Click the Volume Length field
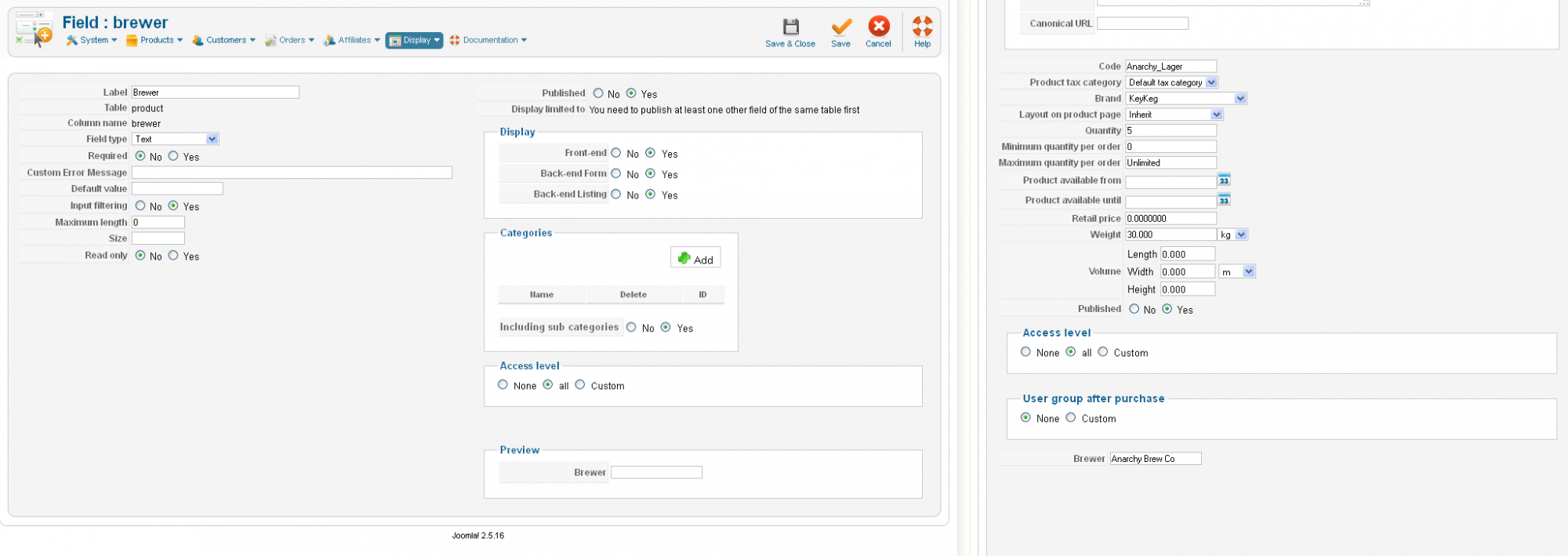The height and width of the screenshot is (556, 1568). tap(1188, 254)
